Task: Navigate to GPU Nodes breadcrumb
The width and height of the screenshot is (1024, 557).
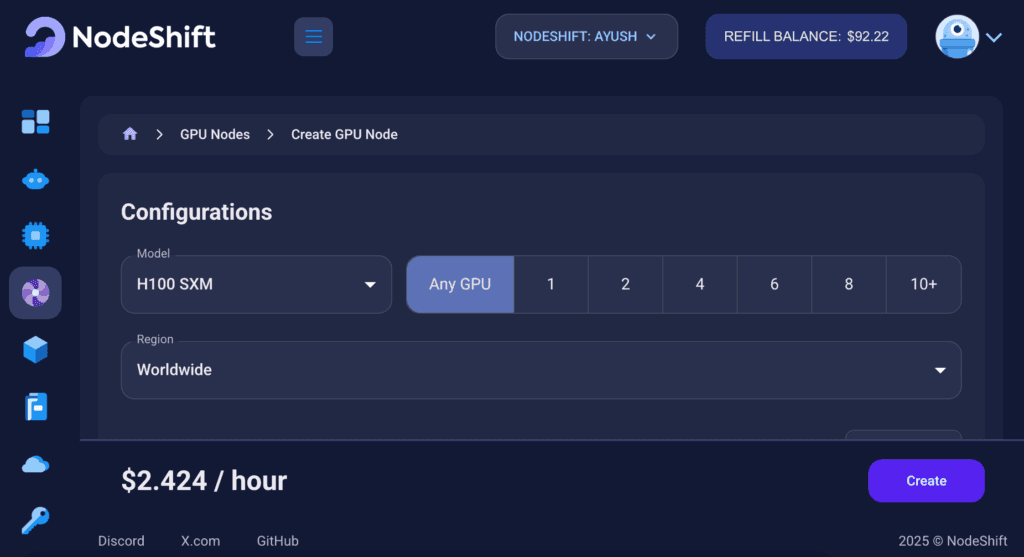Action: 215,135
